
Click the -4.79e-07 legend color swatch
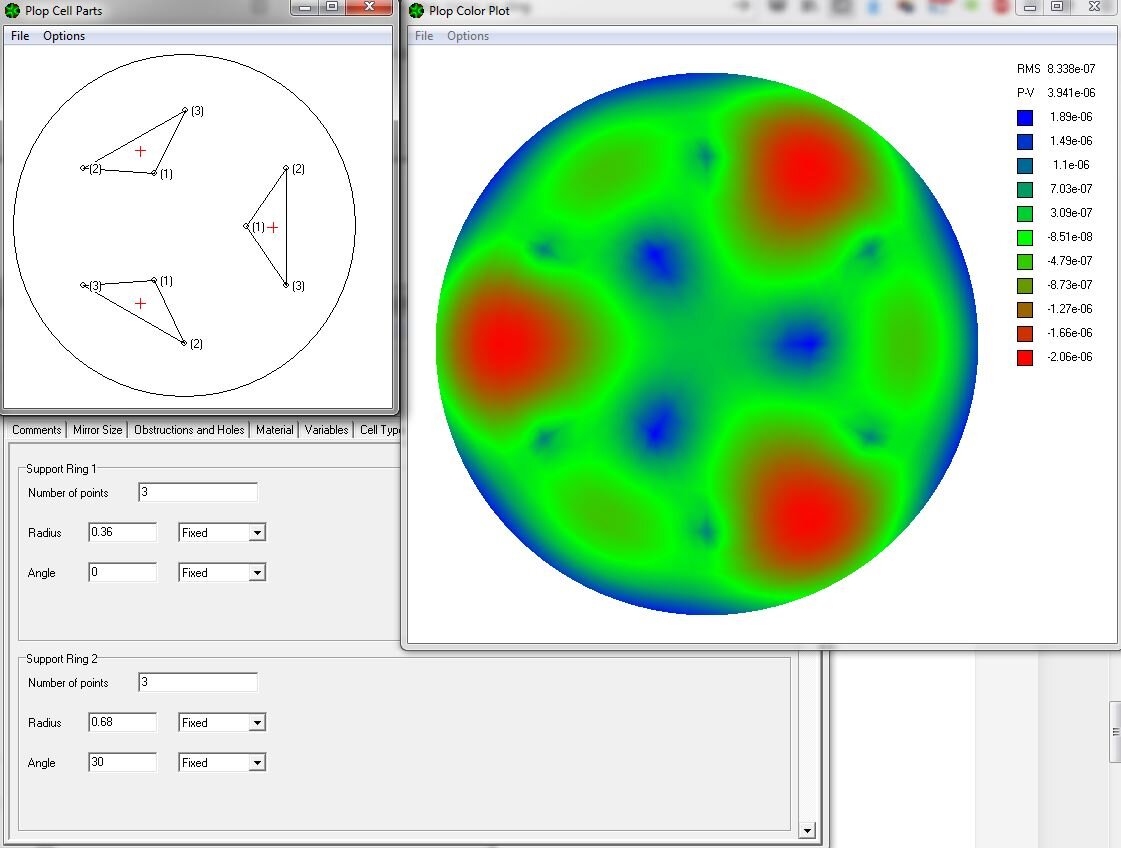coord(1024,262)
